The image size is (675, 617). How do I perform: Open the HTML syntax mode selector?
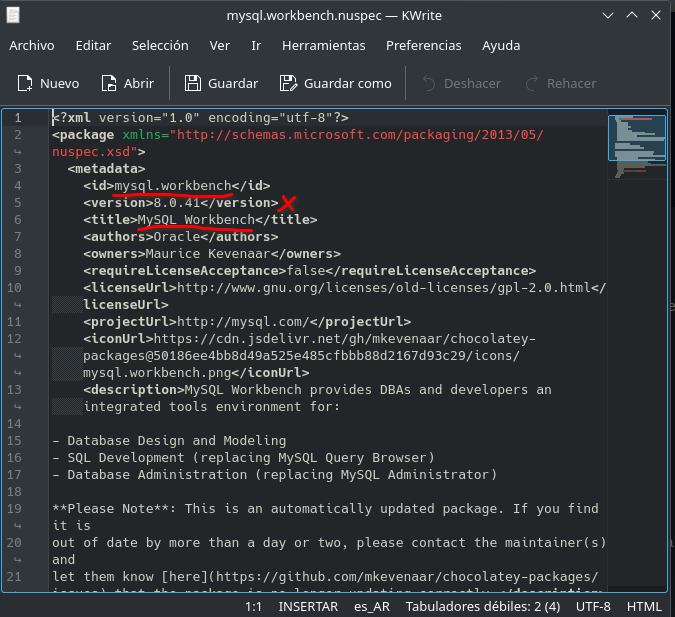click(x=643, y=607)
